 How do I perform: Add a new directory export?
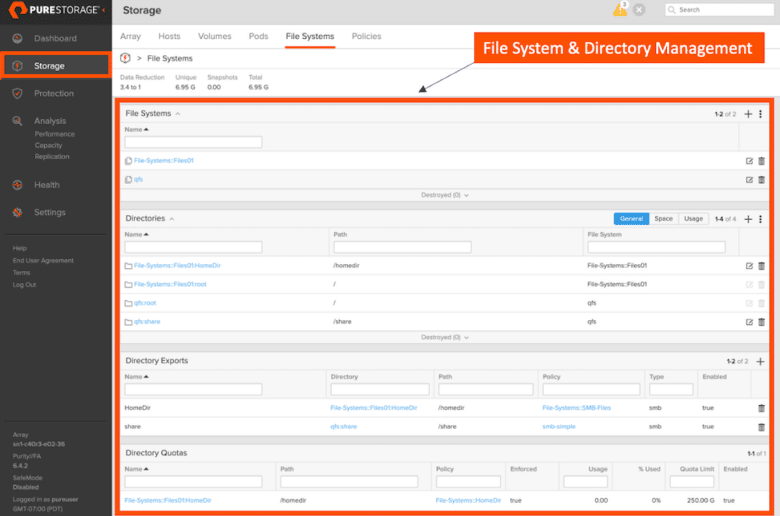pos(760,361)
